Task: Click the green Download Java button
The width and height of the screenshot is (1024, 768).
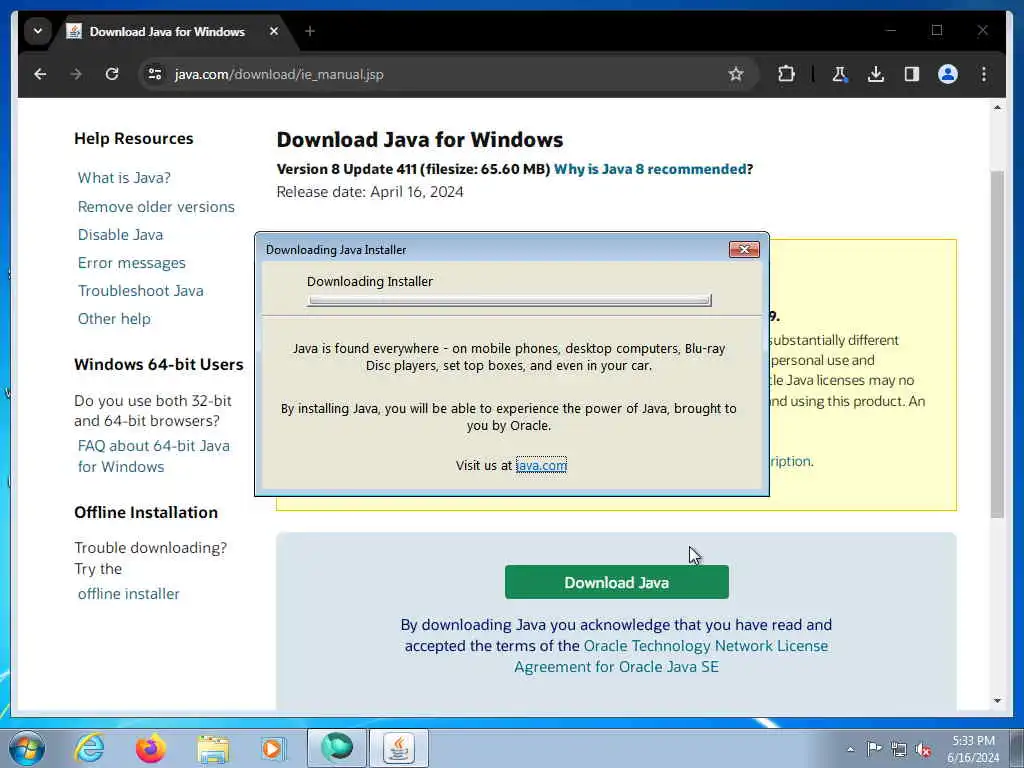Action: (616, 583)
